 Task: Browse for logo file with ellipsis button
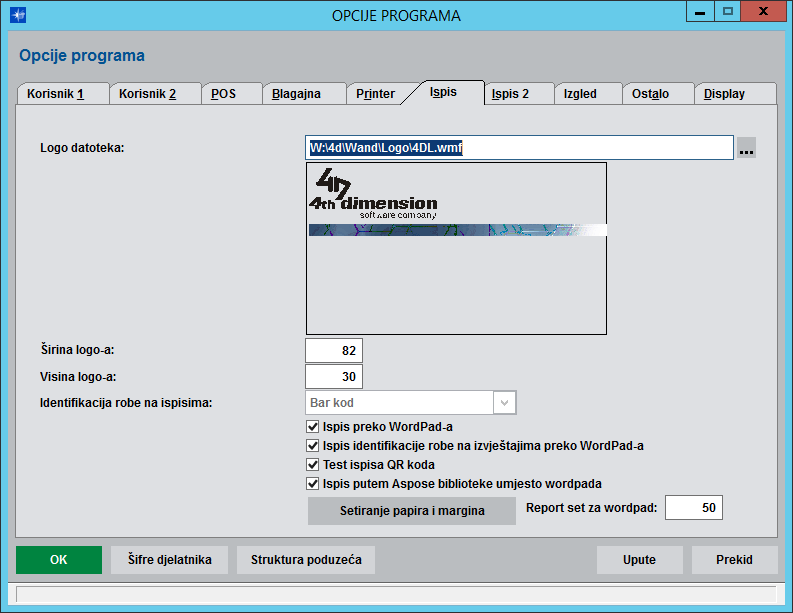746,148
